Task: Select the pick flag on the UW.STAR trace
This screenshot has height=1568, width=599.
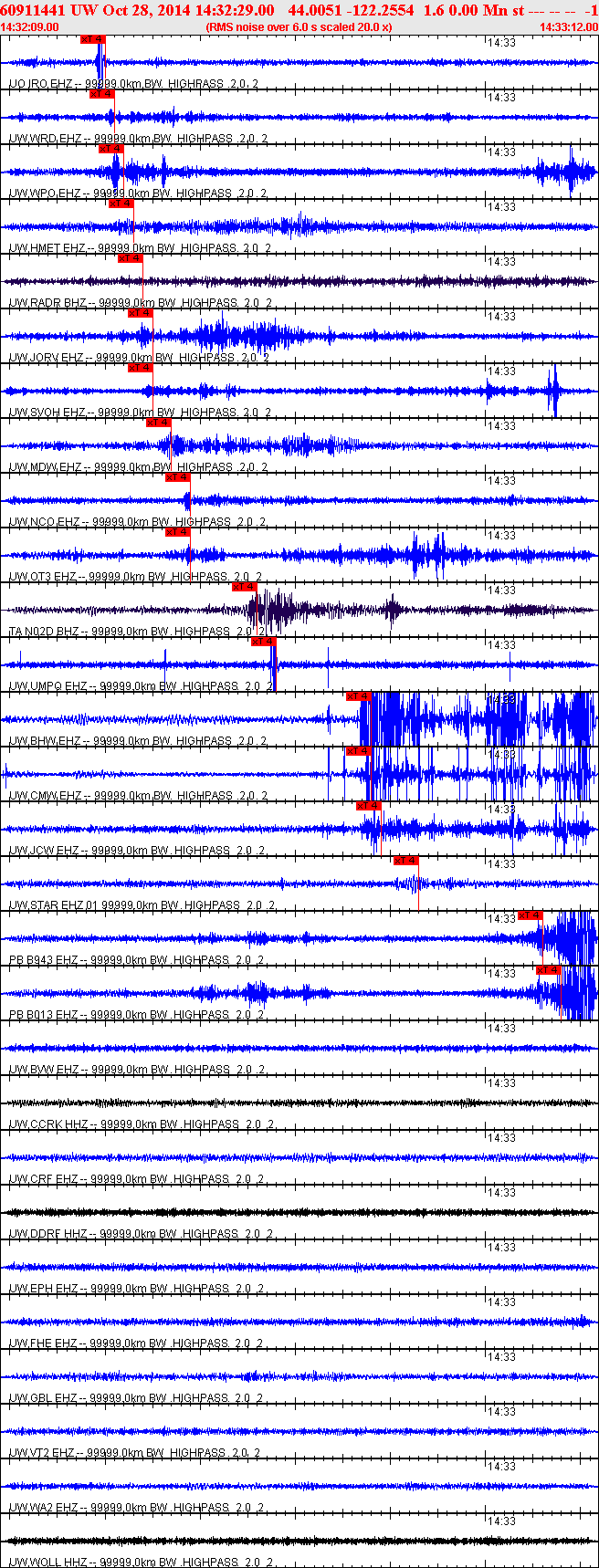Action: coord(405,861)
